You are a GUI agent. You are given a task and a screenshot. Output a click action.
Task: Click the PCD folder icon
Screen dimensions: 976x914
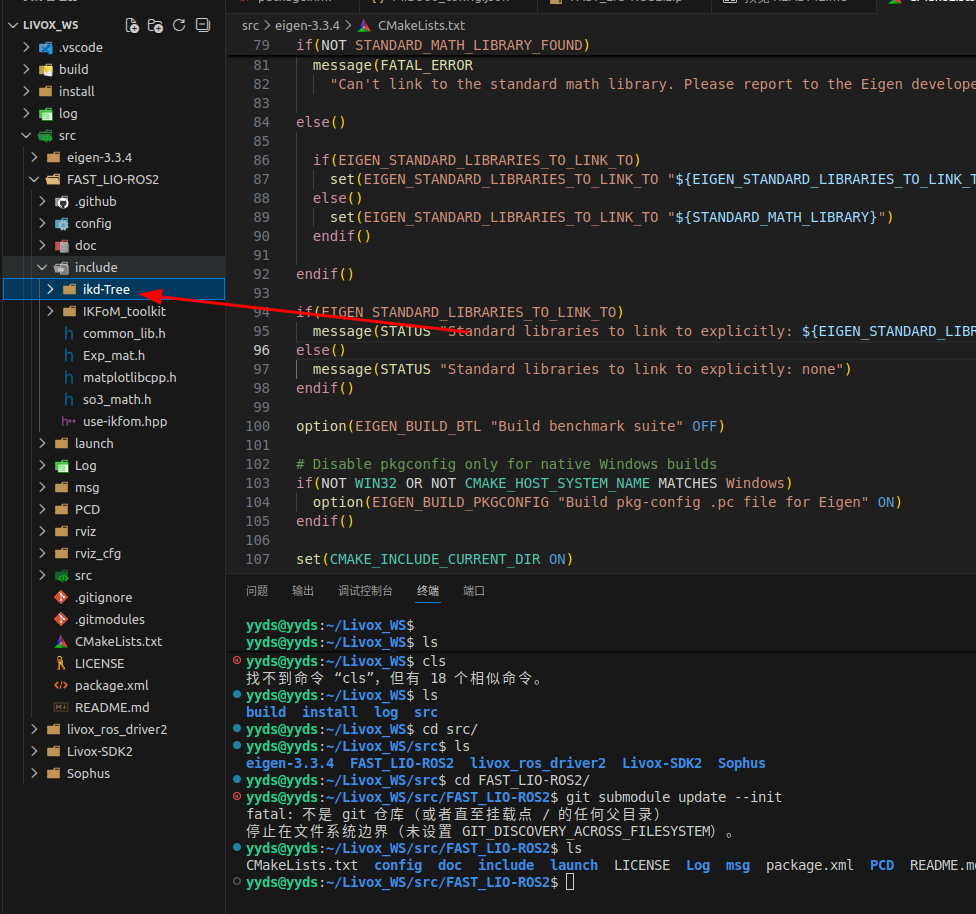pyautogui.click(x=62, y=509)
